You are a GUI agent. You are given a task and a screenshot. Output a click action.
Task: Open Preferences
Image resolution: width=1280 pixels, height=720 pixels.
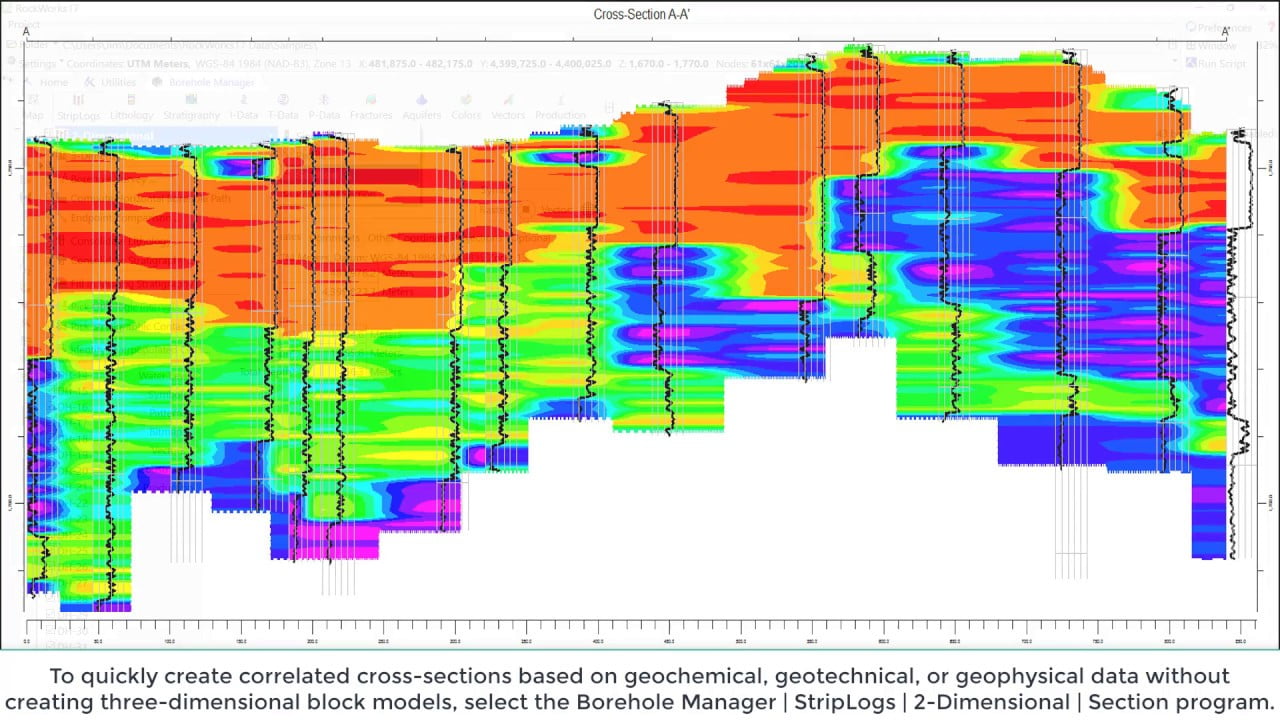pos(1218,27)
